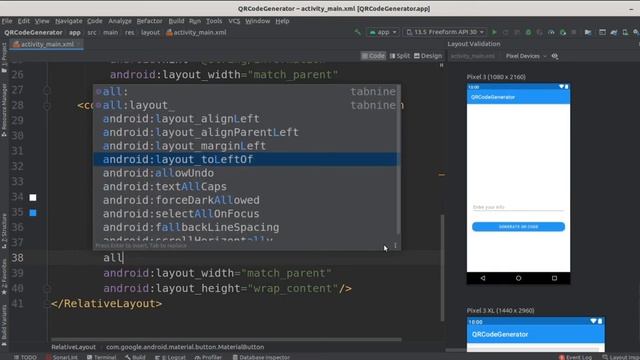Open the Structure tool window sidebar
This screenshot has height=360, width=640.
4,231
